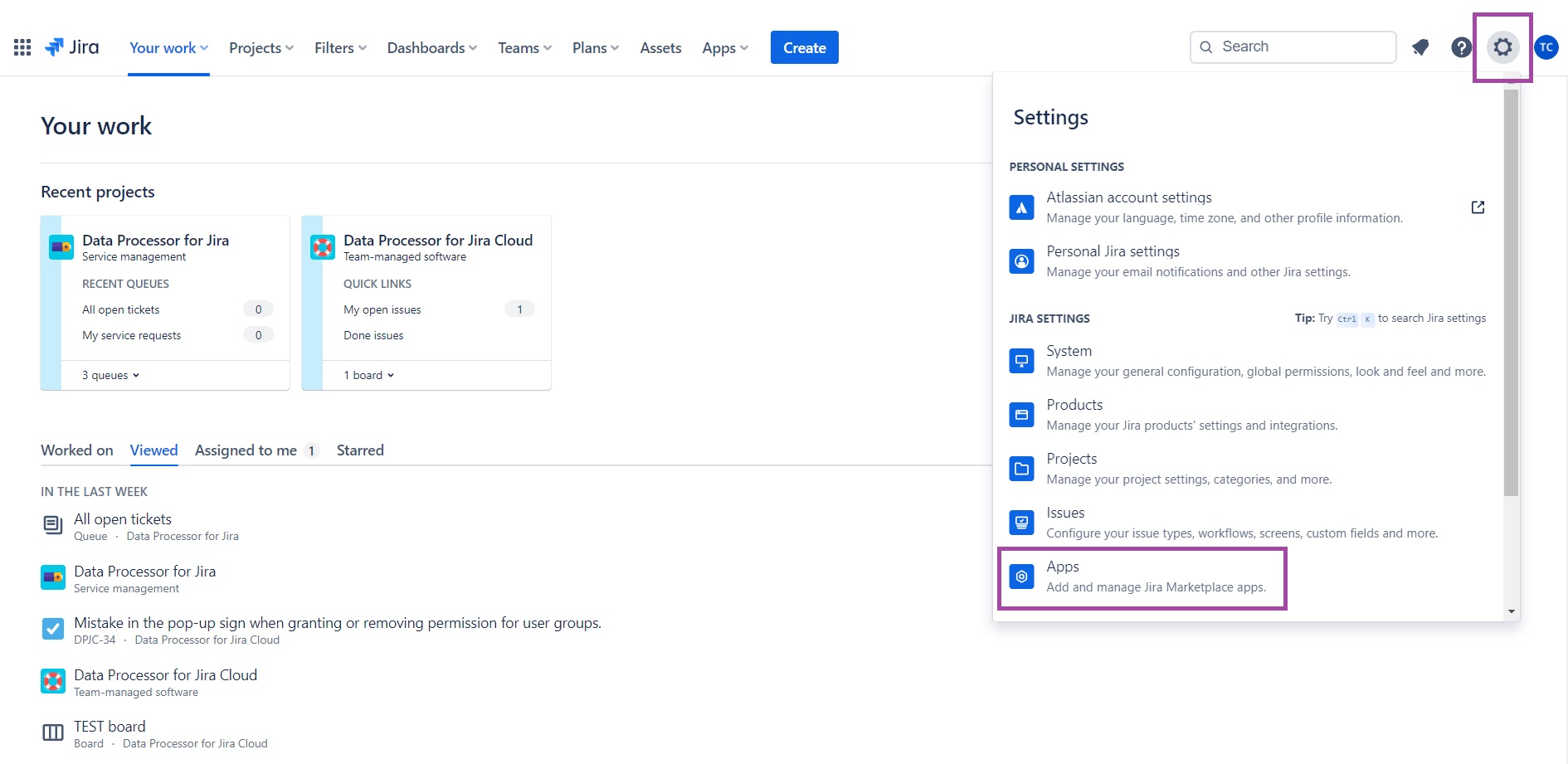Select the Viewed tab
This screenshot has width=1568, height=764.
coord(153,450)
